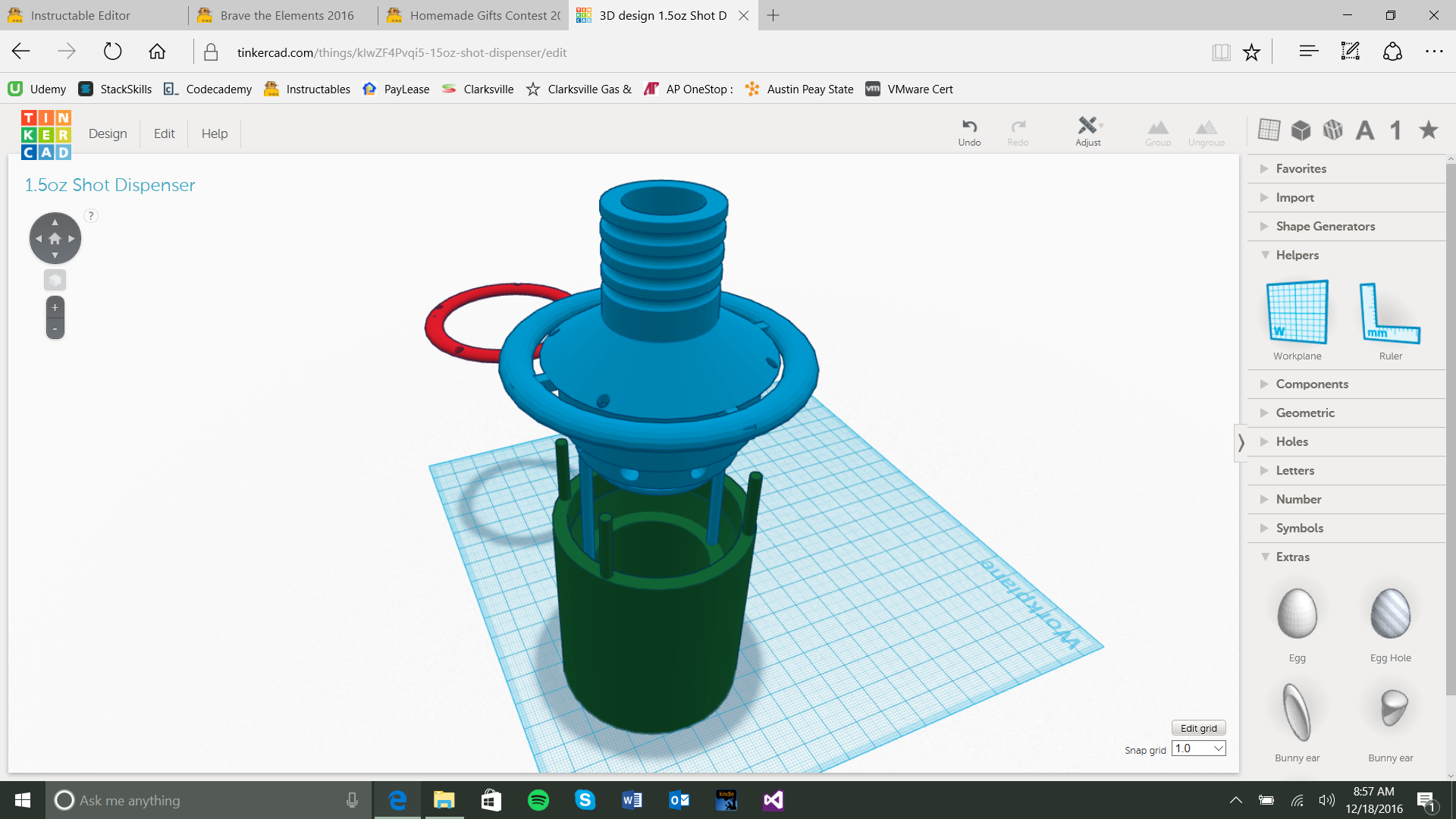Open the Edit menu

pyautogui.click(x=164, y=133)
